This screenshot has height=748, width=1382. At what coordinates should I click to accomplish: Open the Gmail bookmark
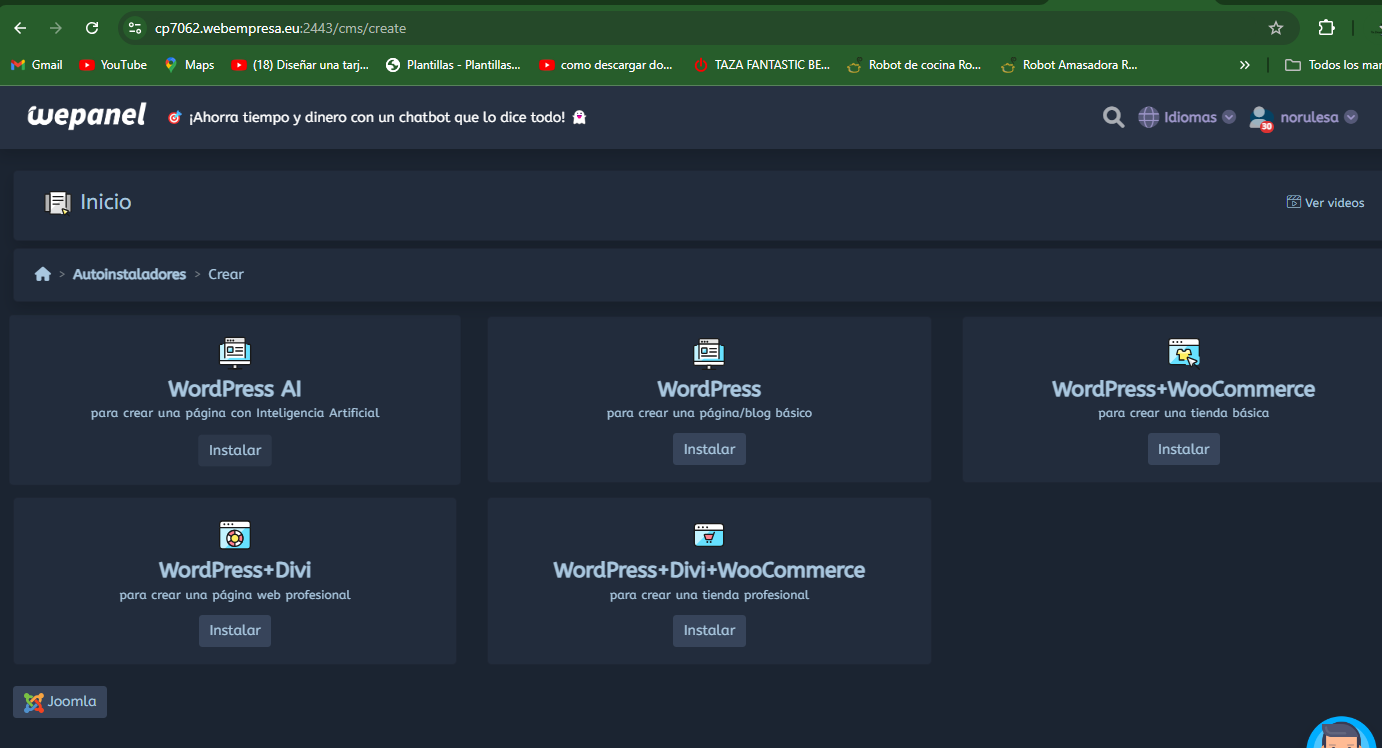(37, 65)
